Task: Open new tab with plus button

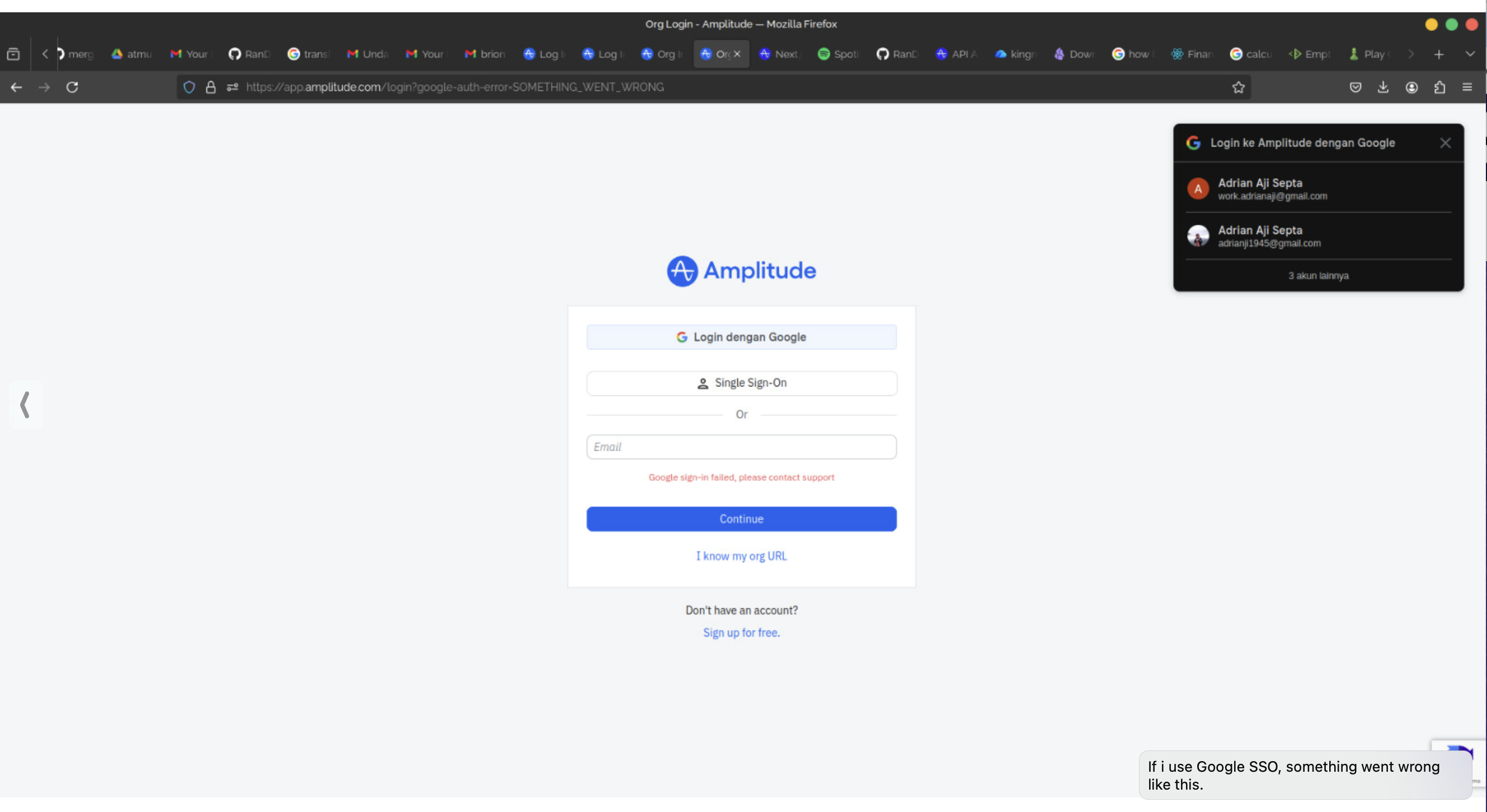Action: point(1439,54)
